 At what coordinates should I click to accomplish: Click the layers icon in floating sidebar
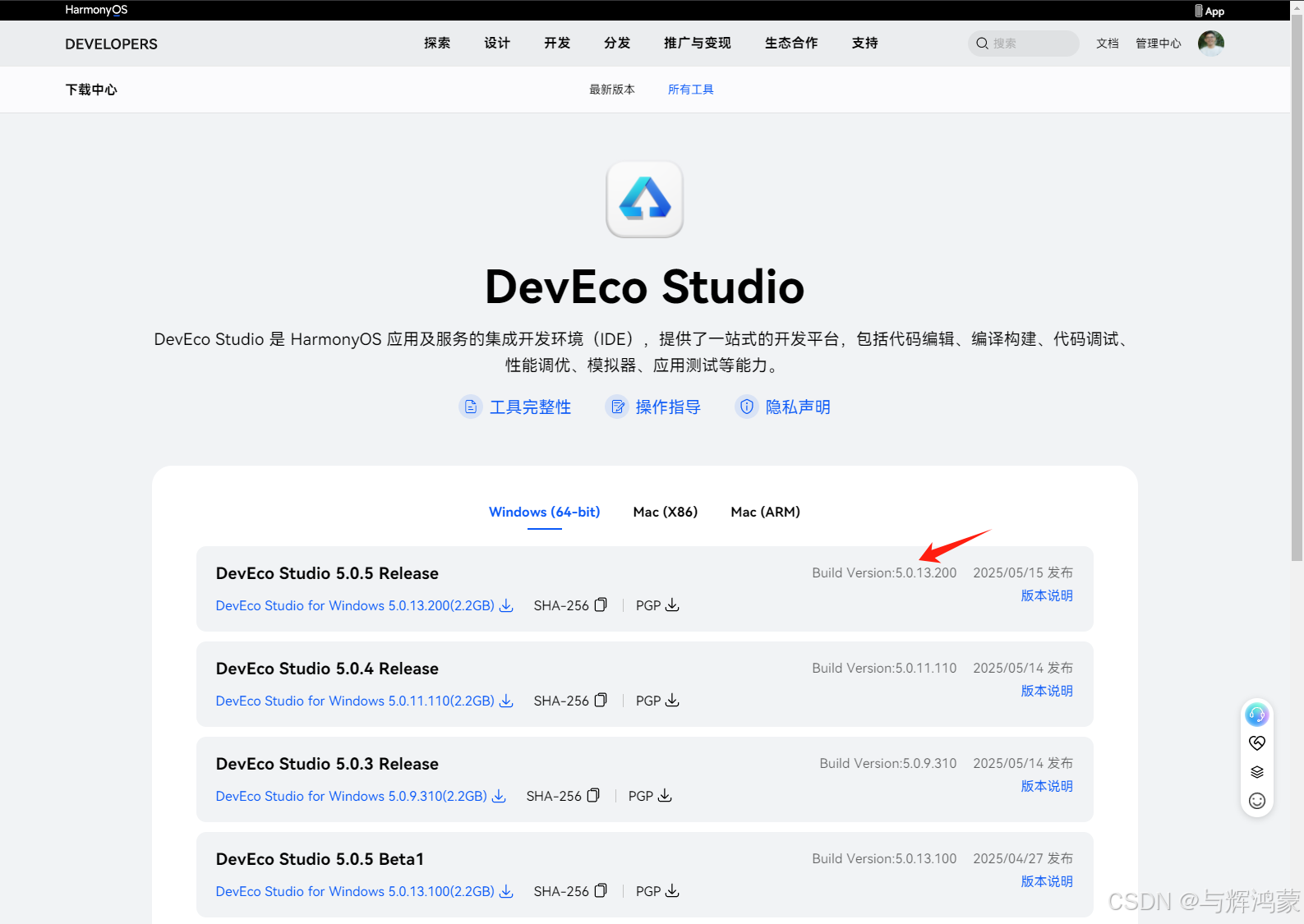tap(1257, 772)
